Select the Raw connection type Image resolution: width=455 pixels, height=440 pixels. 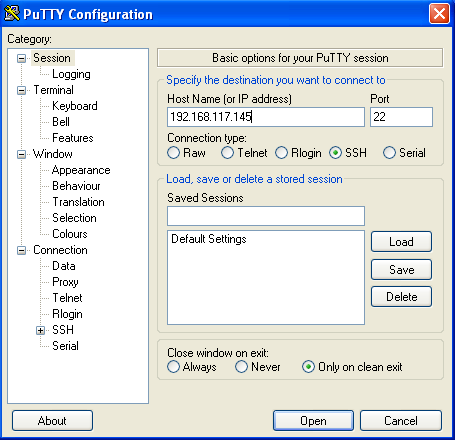(x=173, y=153)
